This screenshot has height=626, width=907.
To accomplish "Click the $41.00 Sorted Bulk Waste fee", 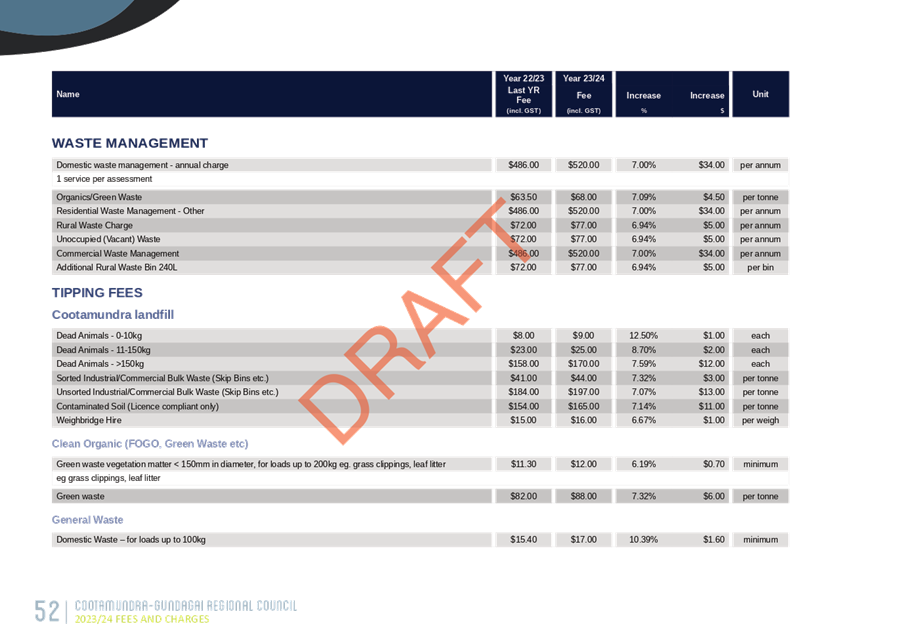I will coord(523,378).
